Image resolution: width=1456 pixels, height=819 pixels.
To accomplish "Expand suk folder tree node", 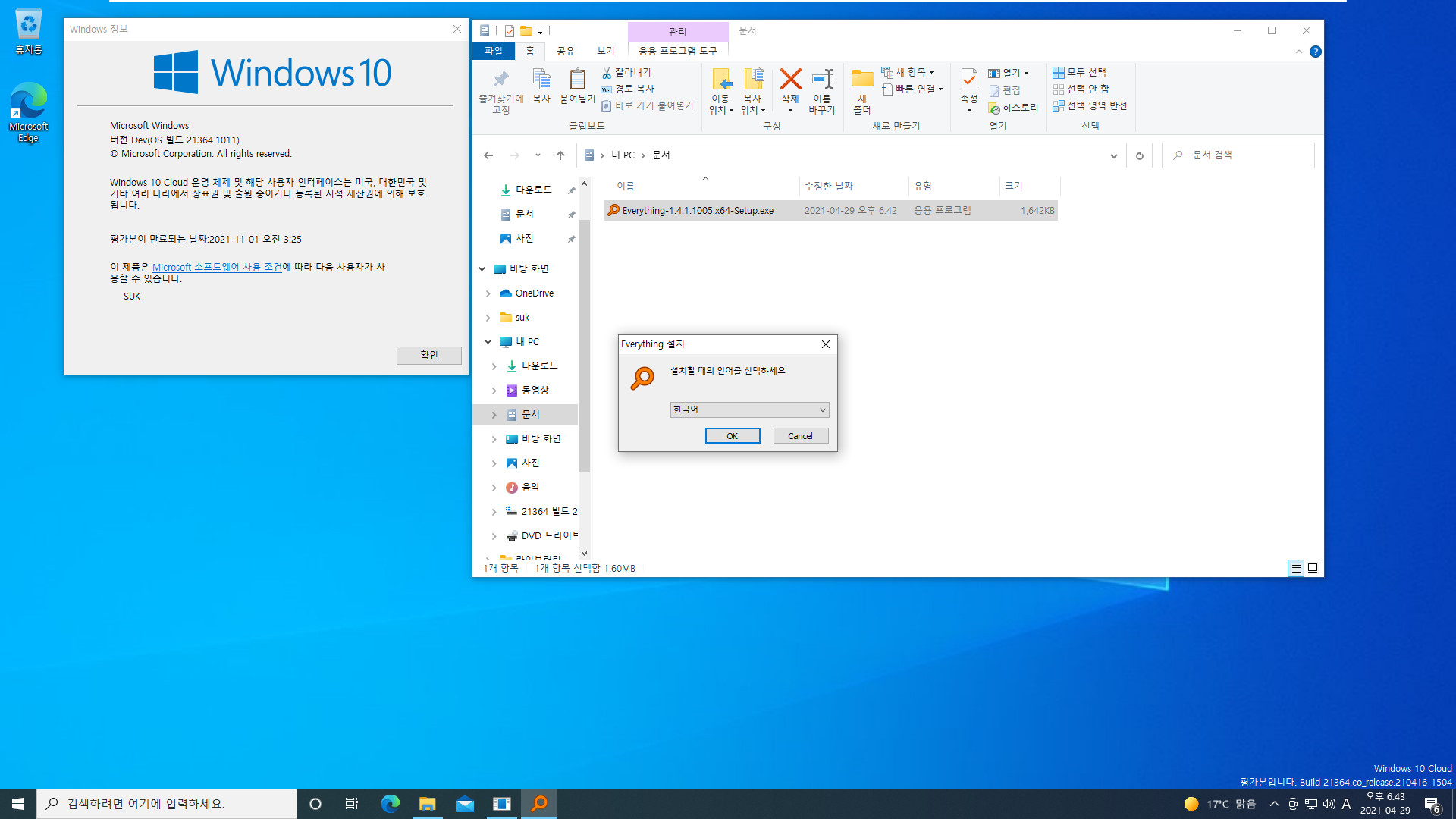I will click(488, 318).
